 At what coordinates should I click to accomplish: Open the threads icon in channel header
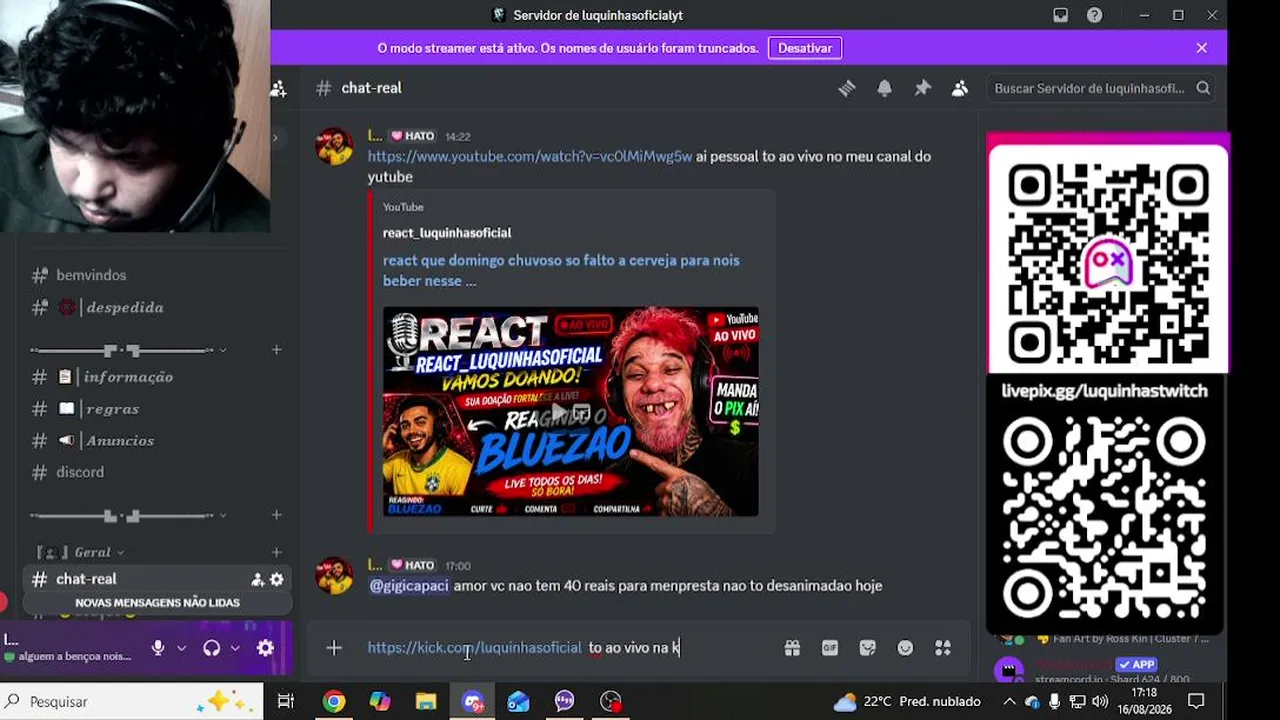coord(847,88)
